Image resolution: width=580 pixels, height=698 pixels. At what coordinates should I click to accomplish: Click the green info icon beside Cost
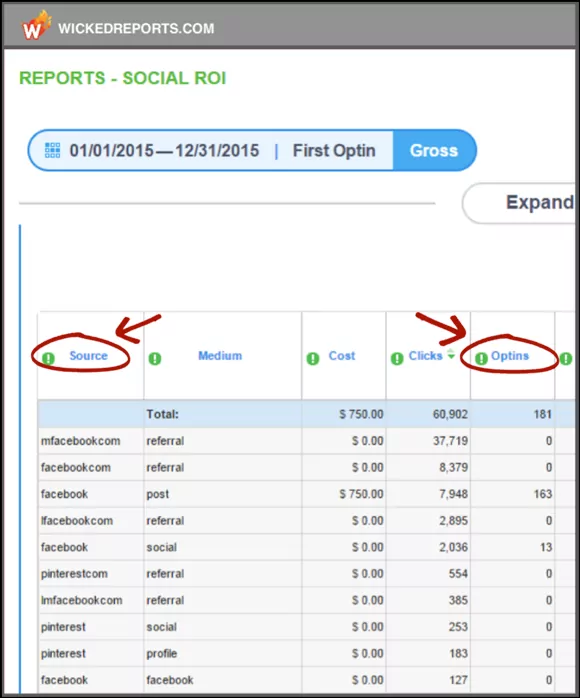point(312,358)
